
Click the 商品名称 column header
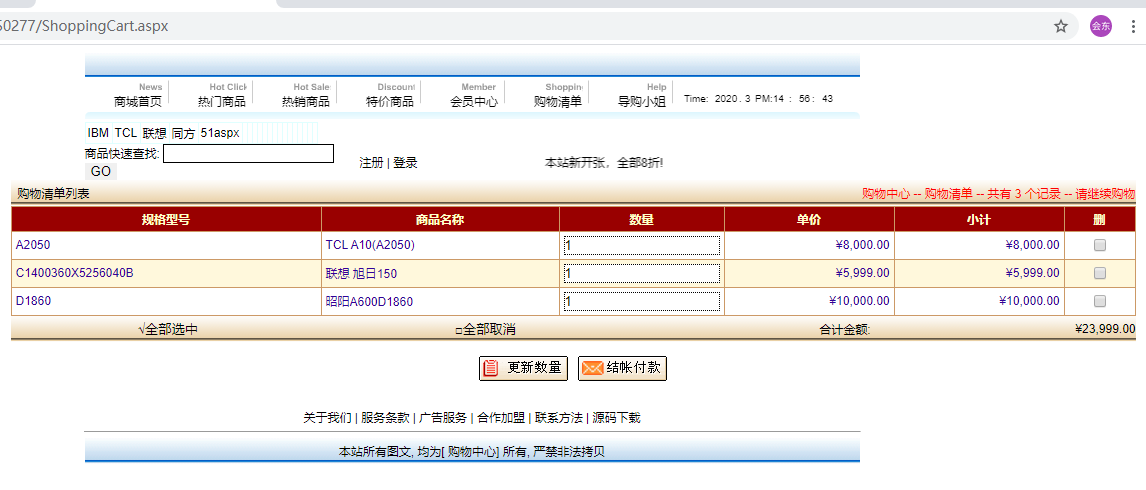tap(440, 219)
